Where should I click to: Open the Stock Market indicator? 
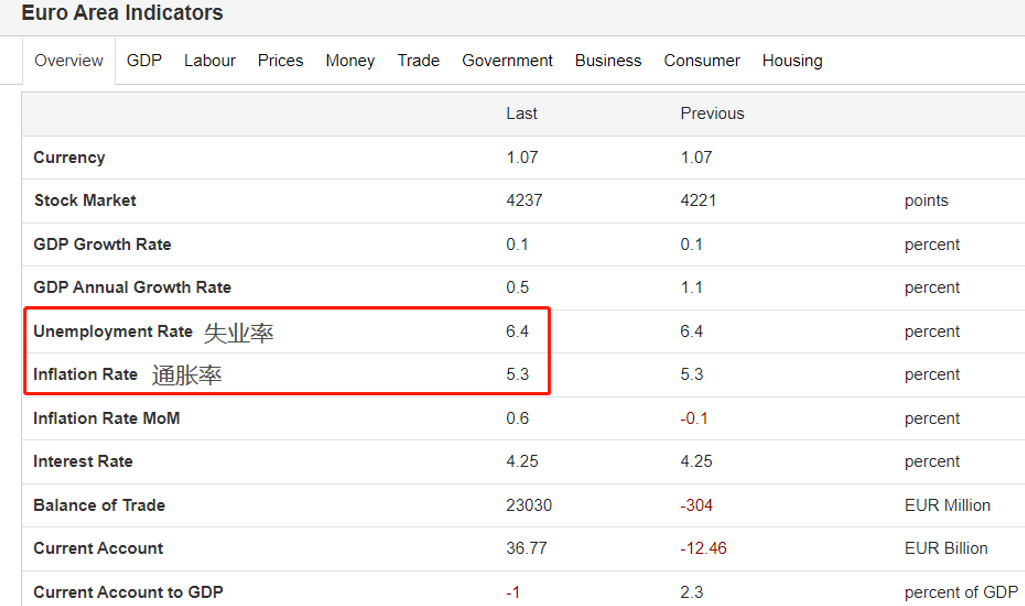point(85,201)
